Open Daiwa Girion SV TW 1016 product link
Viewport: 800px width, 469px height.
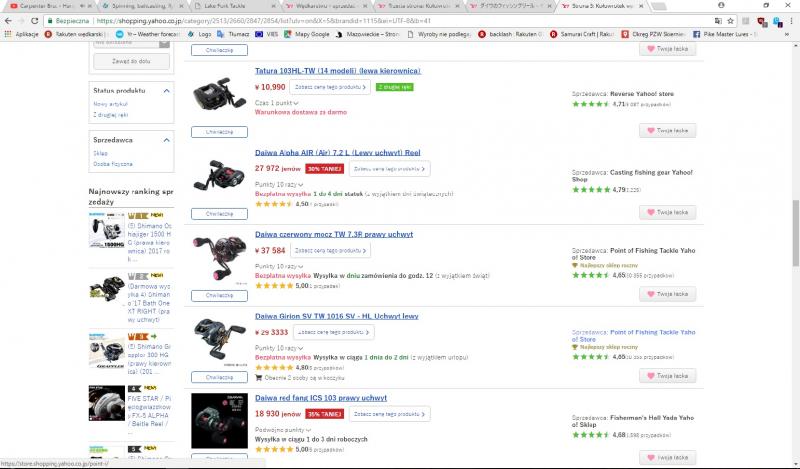pyautogui.click(x=337, y=316)
